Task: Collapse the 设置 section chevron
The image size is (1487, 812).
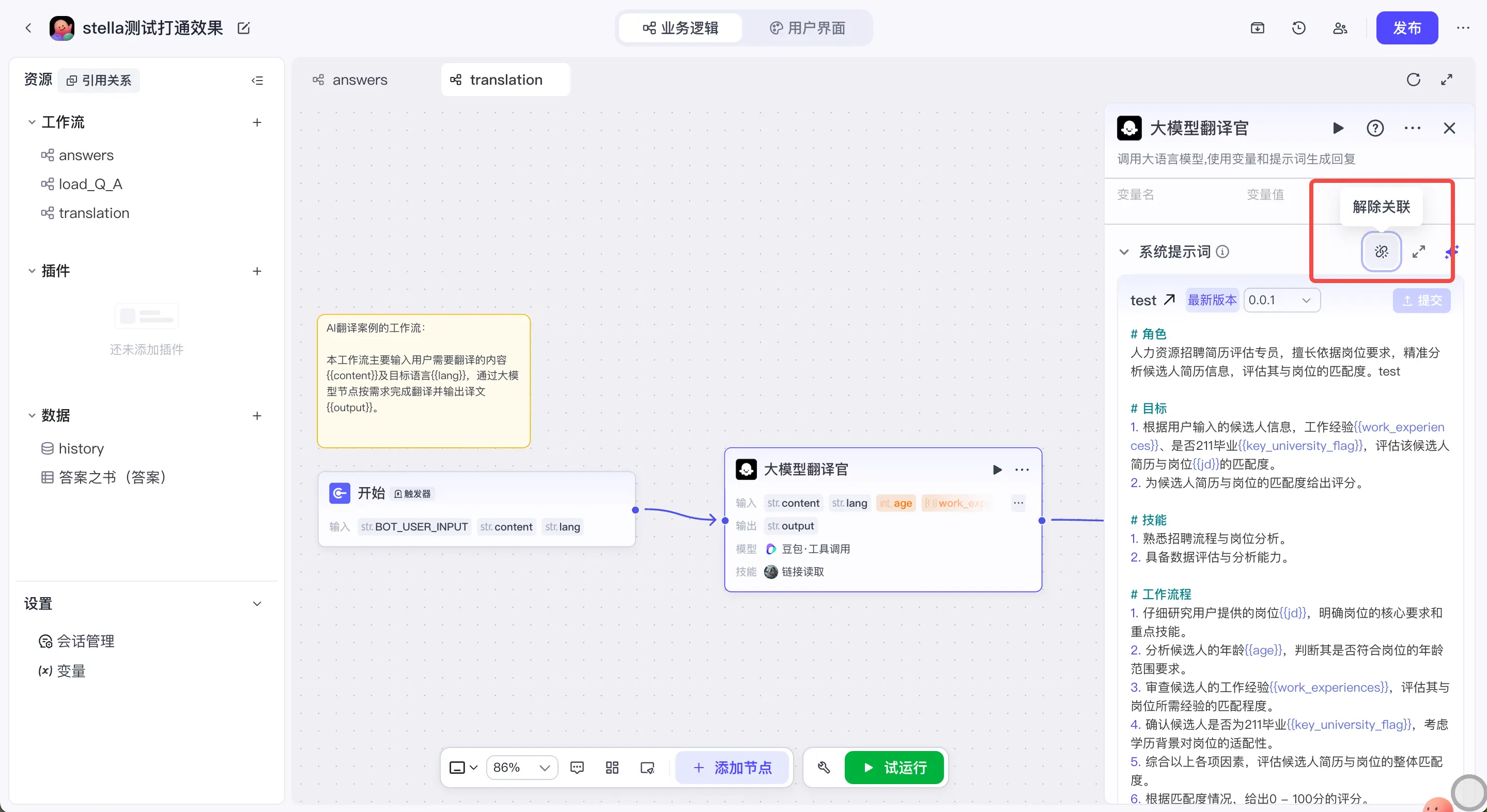Action: (x=257, y=604)
